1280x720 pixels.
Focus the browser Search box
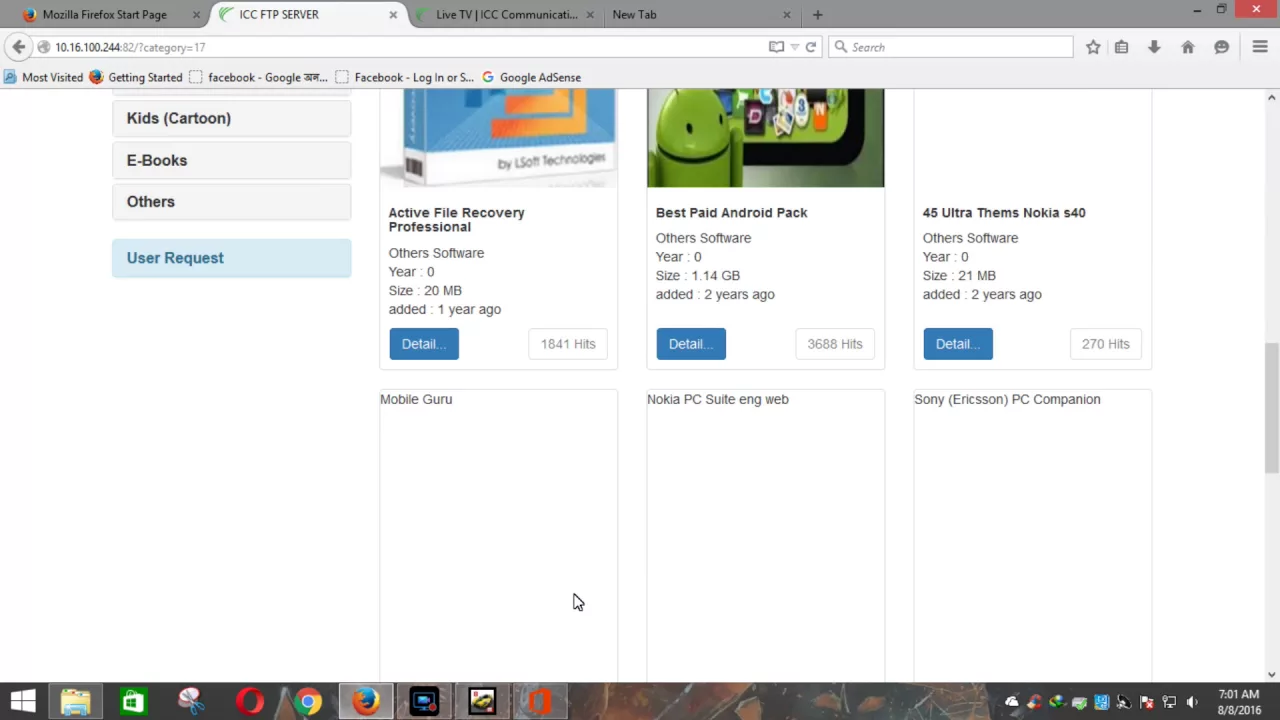[950, 47]
